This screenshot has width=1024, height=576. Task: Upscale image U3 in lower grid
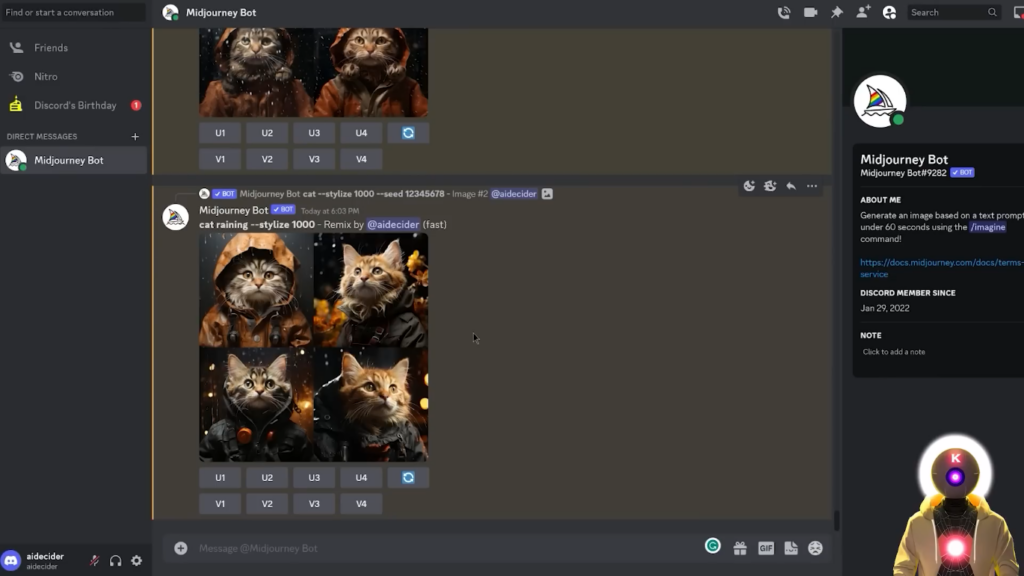314,477
